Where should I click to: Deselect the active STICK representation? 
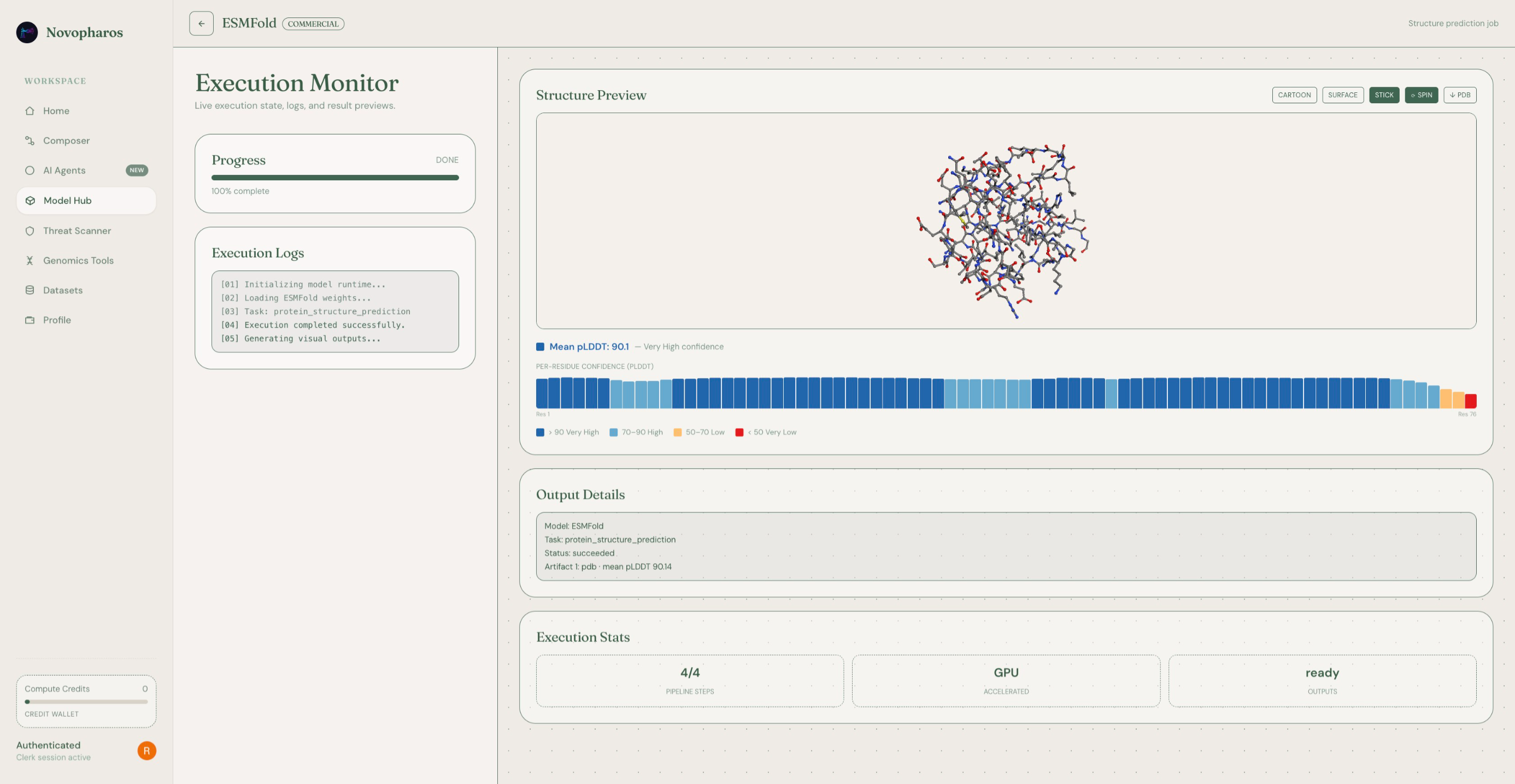coord(1384,95)
